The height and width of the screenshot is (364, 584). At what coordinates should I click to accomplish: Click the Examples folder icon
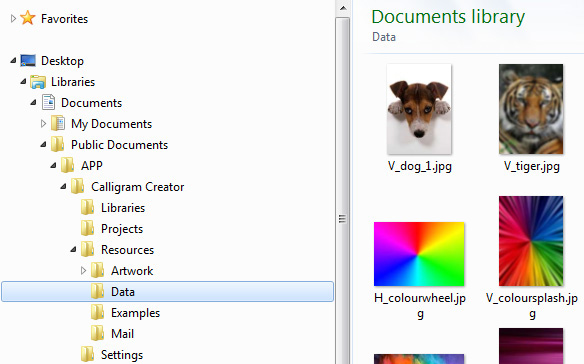click(x=98, y=312)
